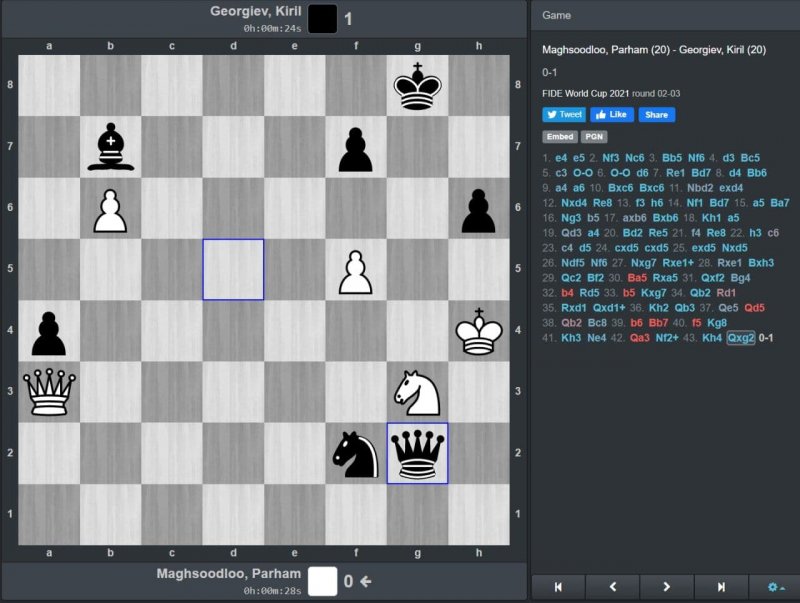Select the black knight on f2
800x603 pixels.
pyautogui.click(x=356, y=454)
